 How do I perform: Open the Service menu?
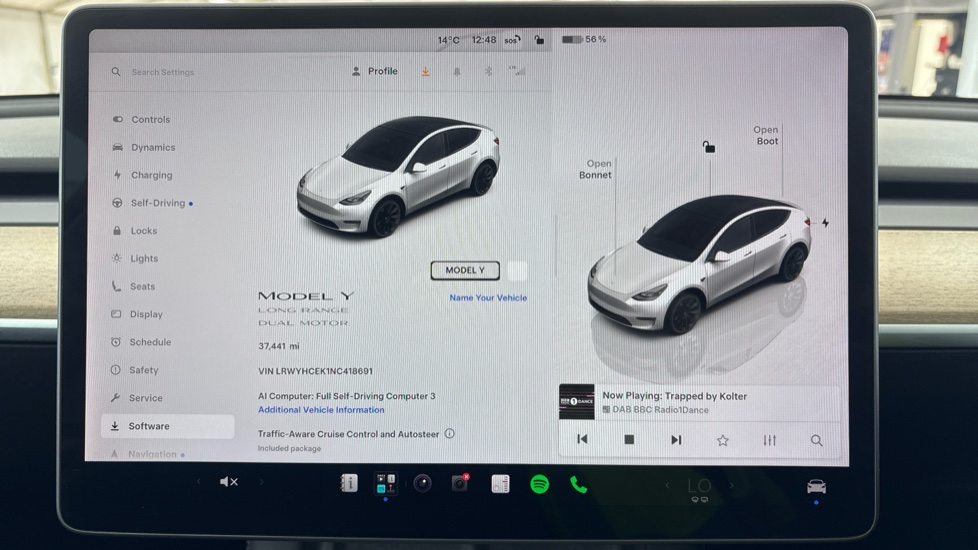[x=145, y=398]
